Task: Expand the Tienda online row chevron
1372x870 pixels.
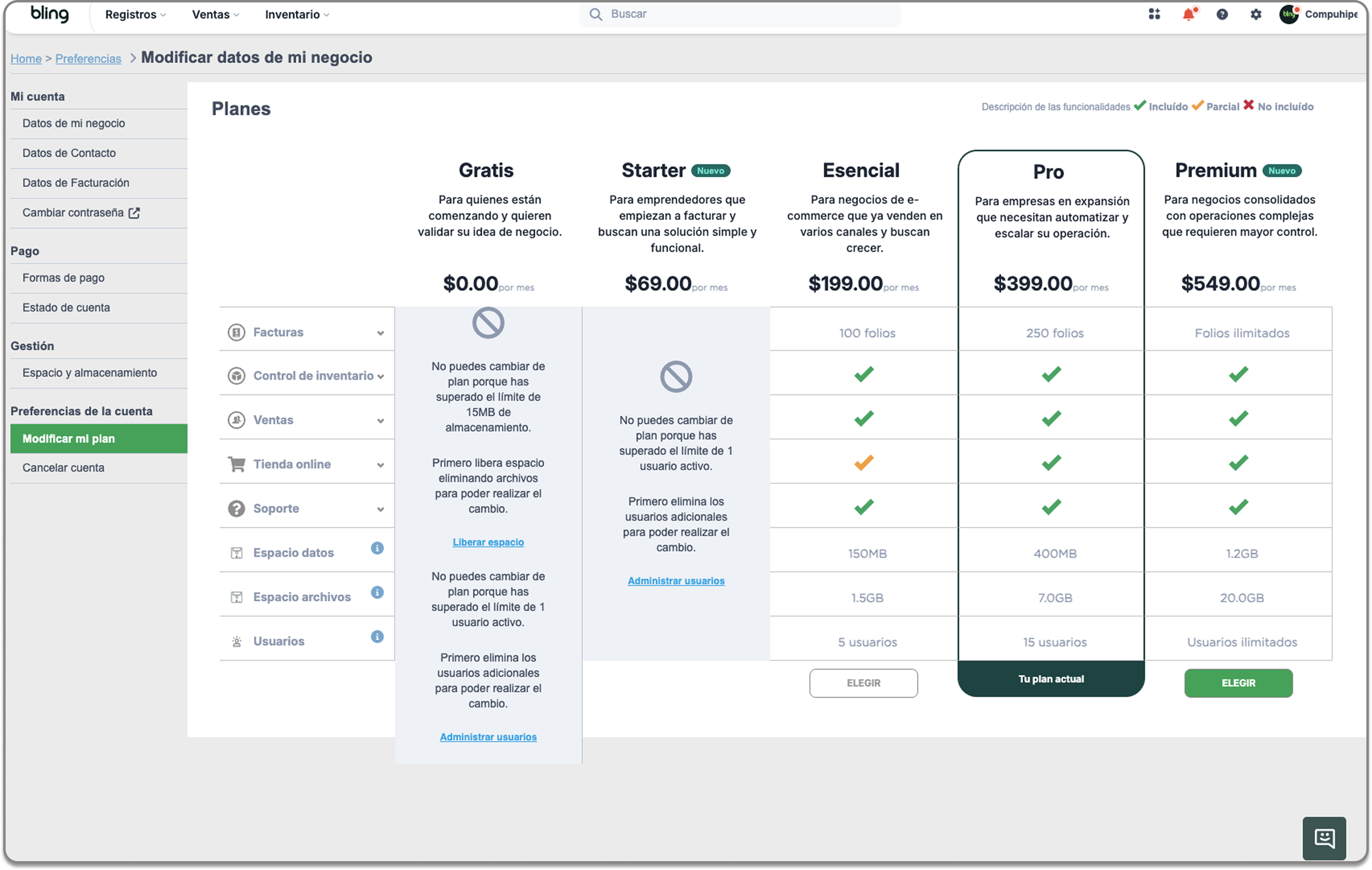Action: point(381,466)
